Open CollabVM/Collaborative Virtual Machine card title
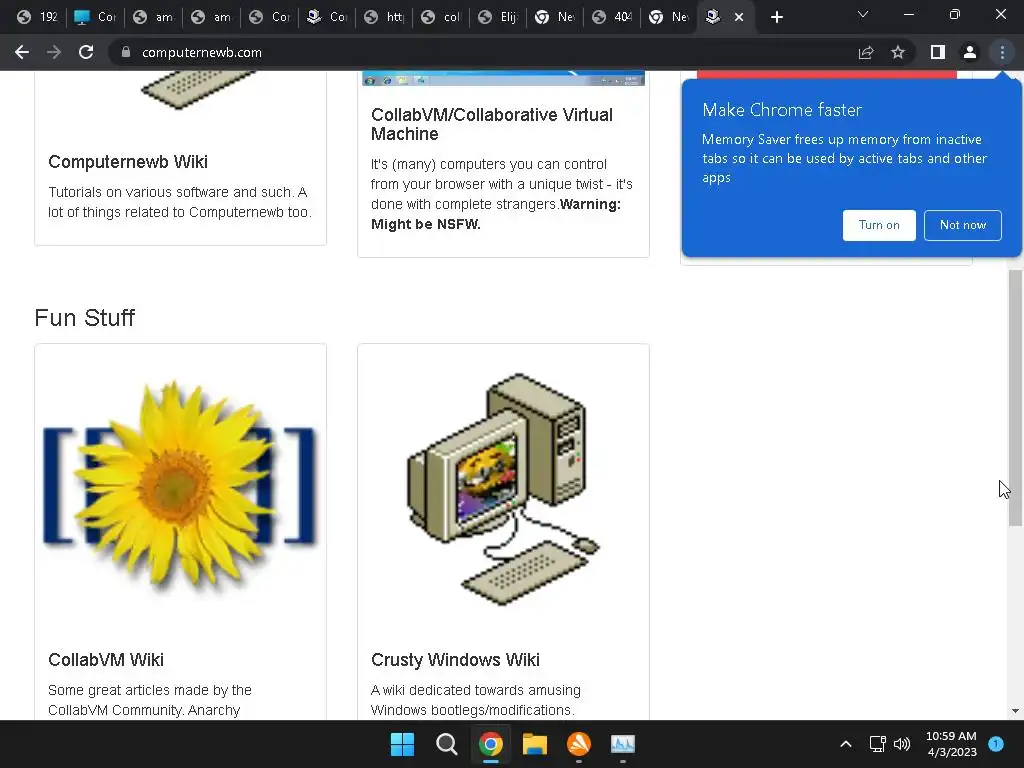 pyautogui.click(x=492, y=124)
